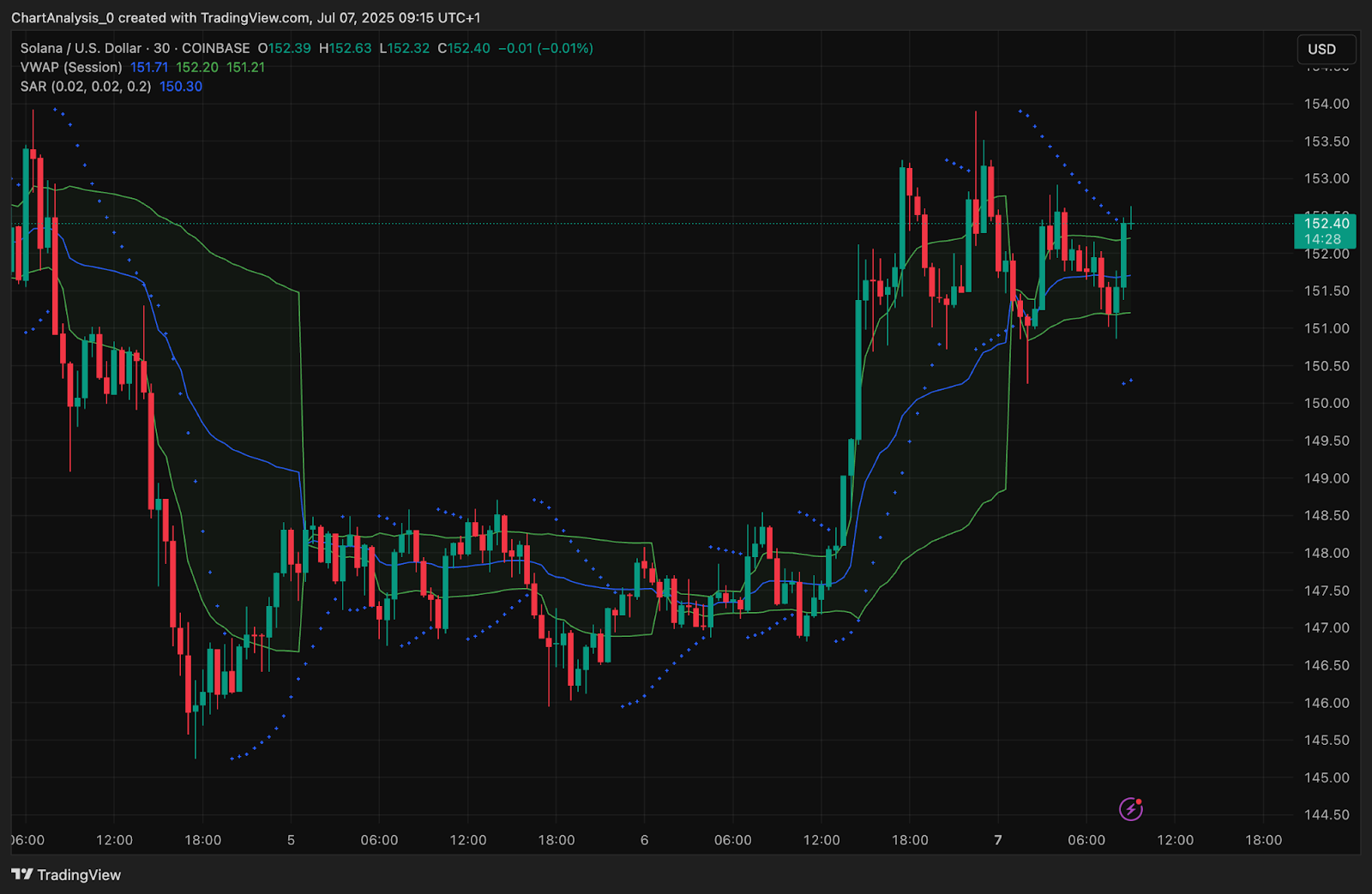Click the VWAP value 151.71
1372x894 pixels.
coord(149,67)
